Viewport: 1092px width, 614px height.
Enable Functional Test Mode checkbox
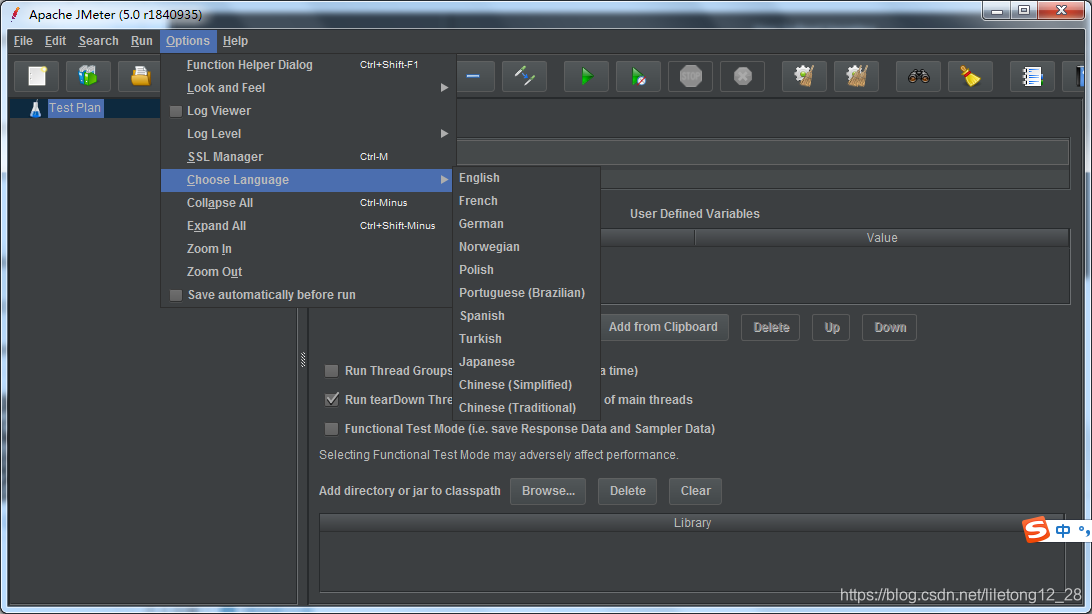click(x=332, y=429)
